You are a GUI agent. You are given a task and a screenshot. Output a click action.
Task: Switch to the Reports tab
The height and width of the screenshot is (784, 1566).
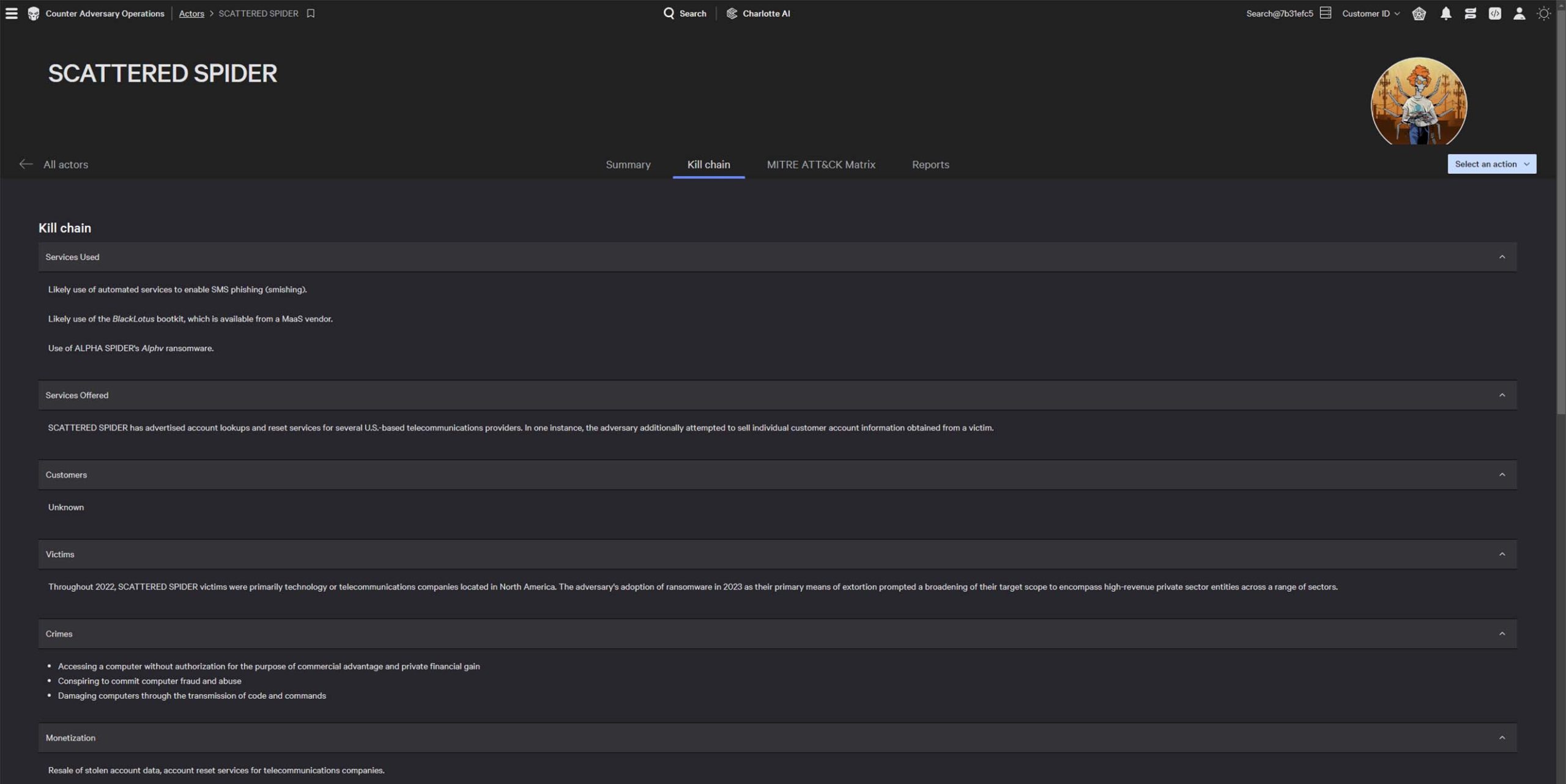coord(930,165)
